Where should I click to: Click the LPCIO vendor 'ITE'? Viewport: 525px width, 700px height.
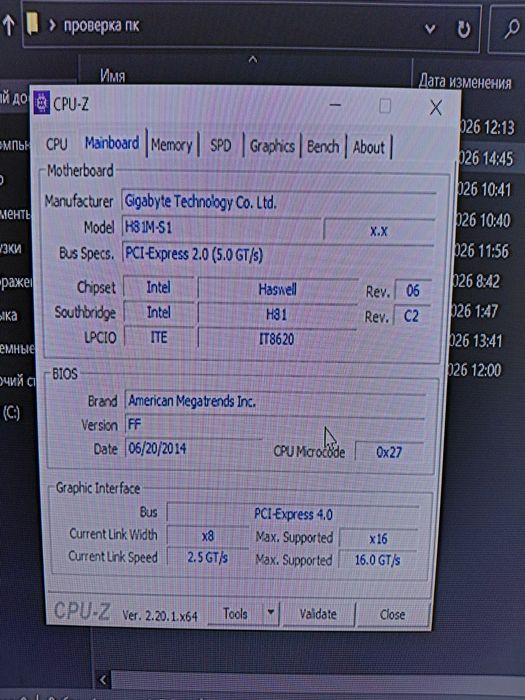click(x=159, y=337)
